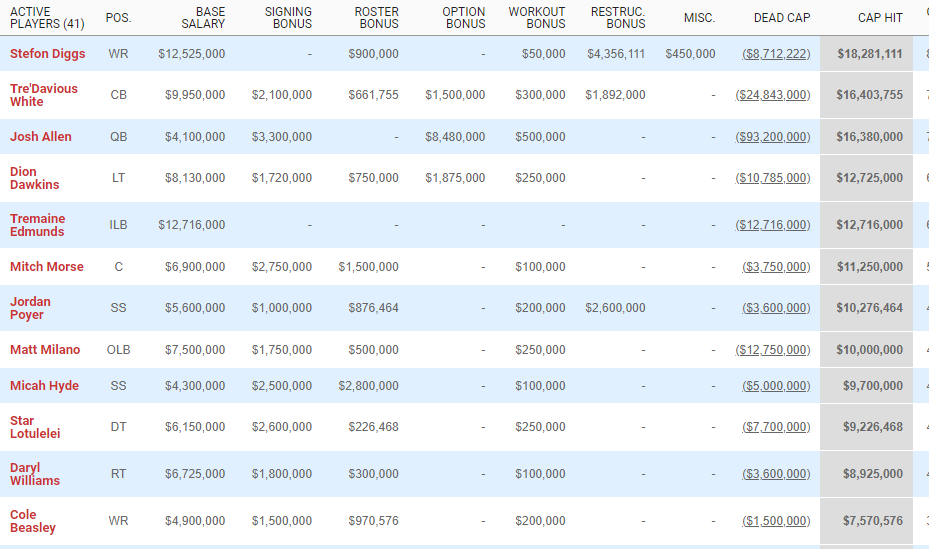
Task: Select Cole Beasley roster bonus $970,576
Action: pos(373,521)
